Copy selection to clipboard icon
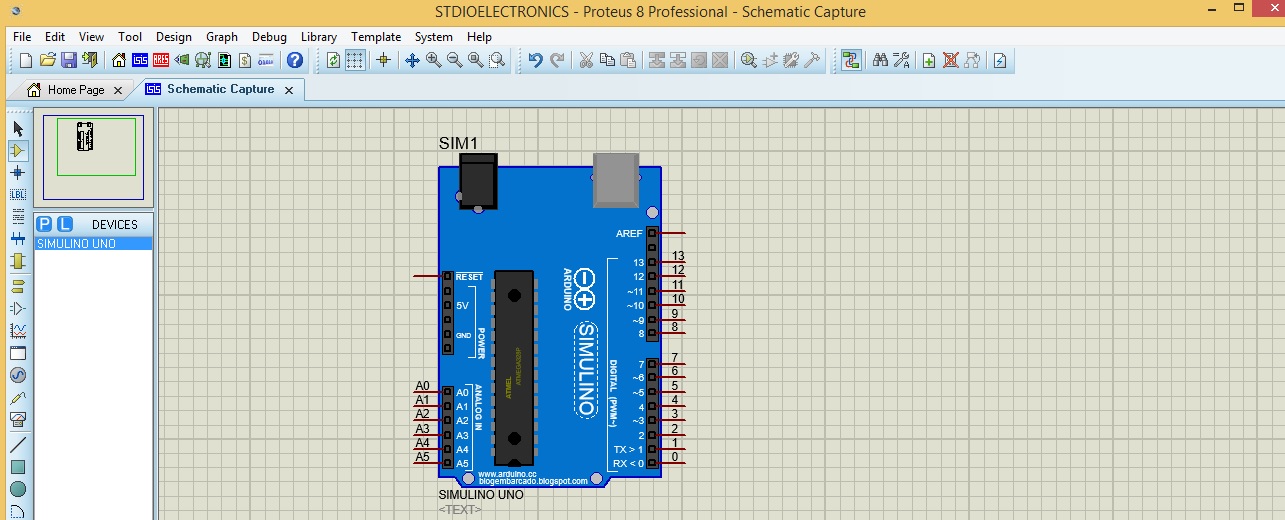1285x520 pixels. point(607,60)
